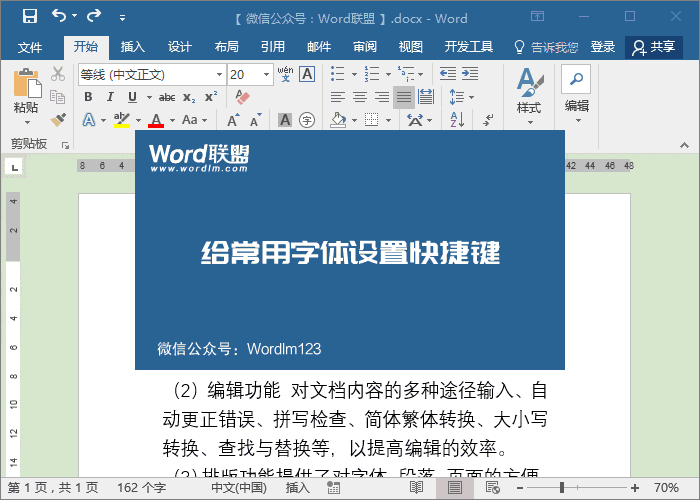Screen dimensions: 700x500
Task: Apply red font color
Action: 156,120
